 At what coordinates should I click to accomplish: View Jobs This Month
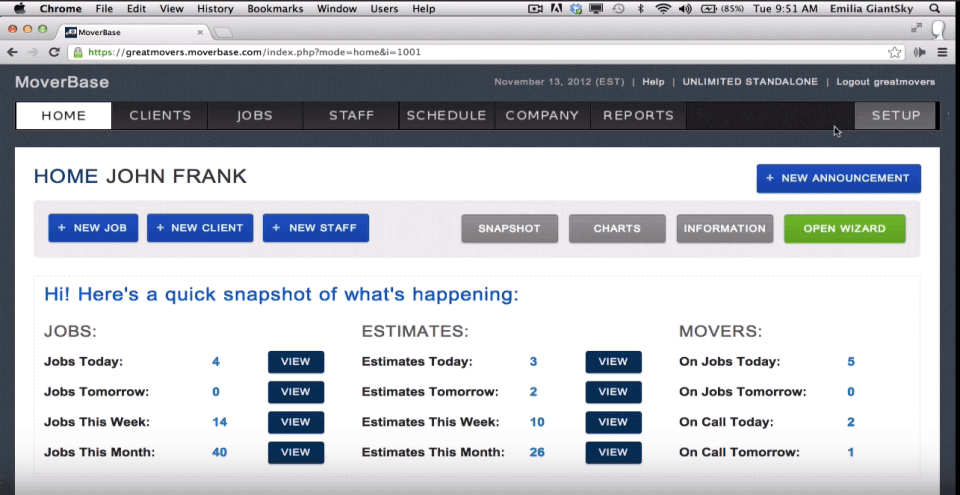click(x=296, y=452)
